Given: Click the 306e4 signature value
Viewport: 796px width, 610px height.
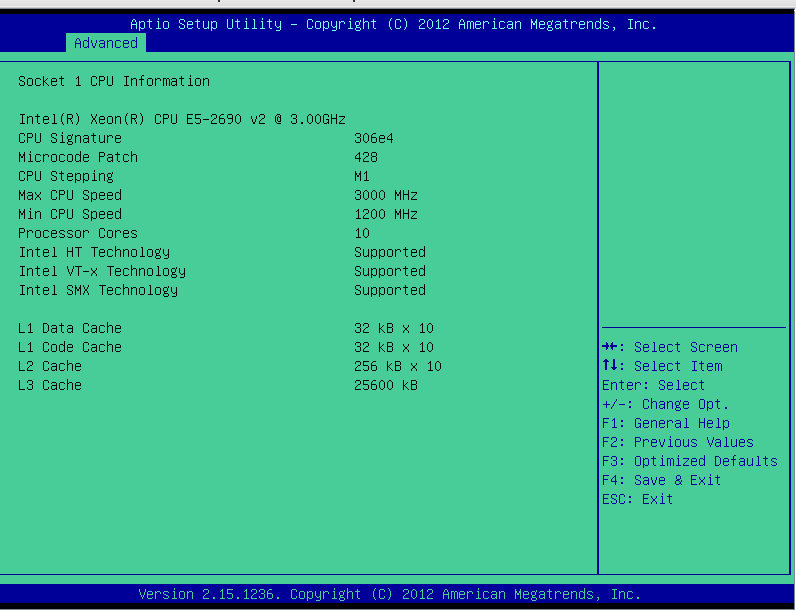Looking at the screenshot, I should click(374, 138).
